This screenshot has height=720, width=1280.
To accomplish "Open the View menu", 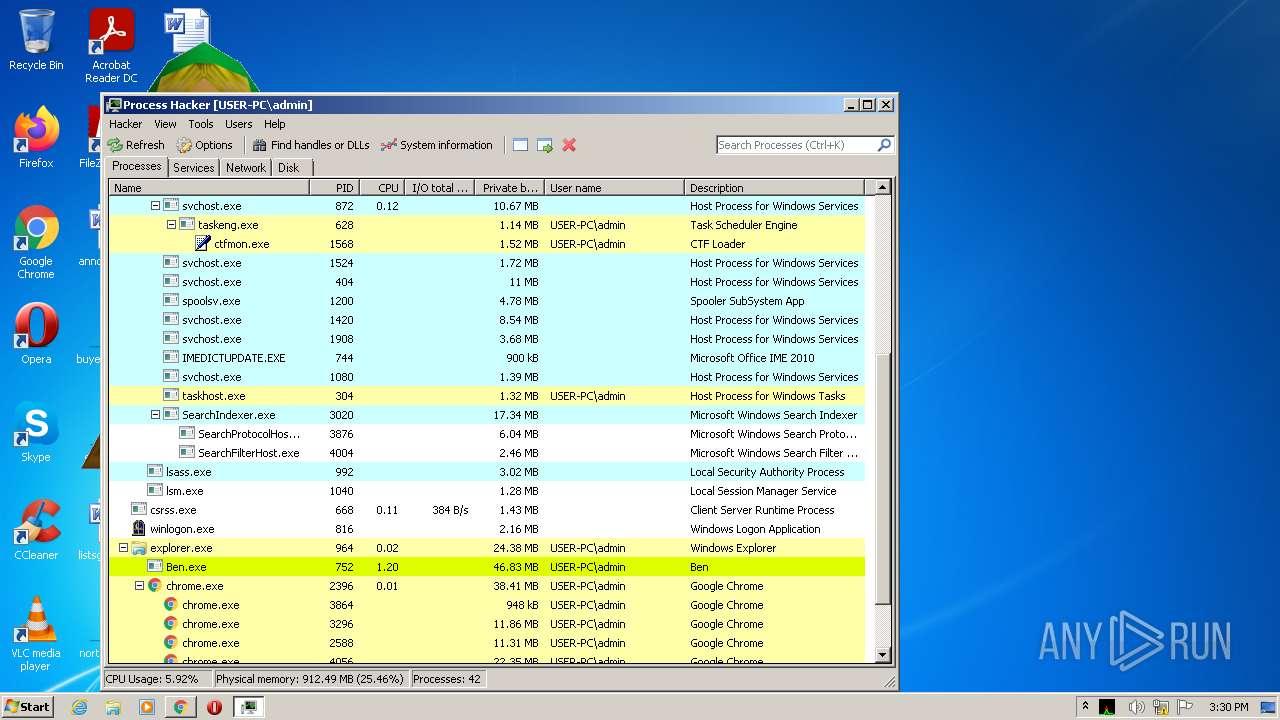I will [165, 124].
